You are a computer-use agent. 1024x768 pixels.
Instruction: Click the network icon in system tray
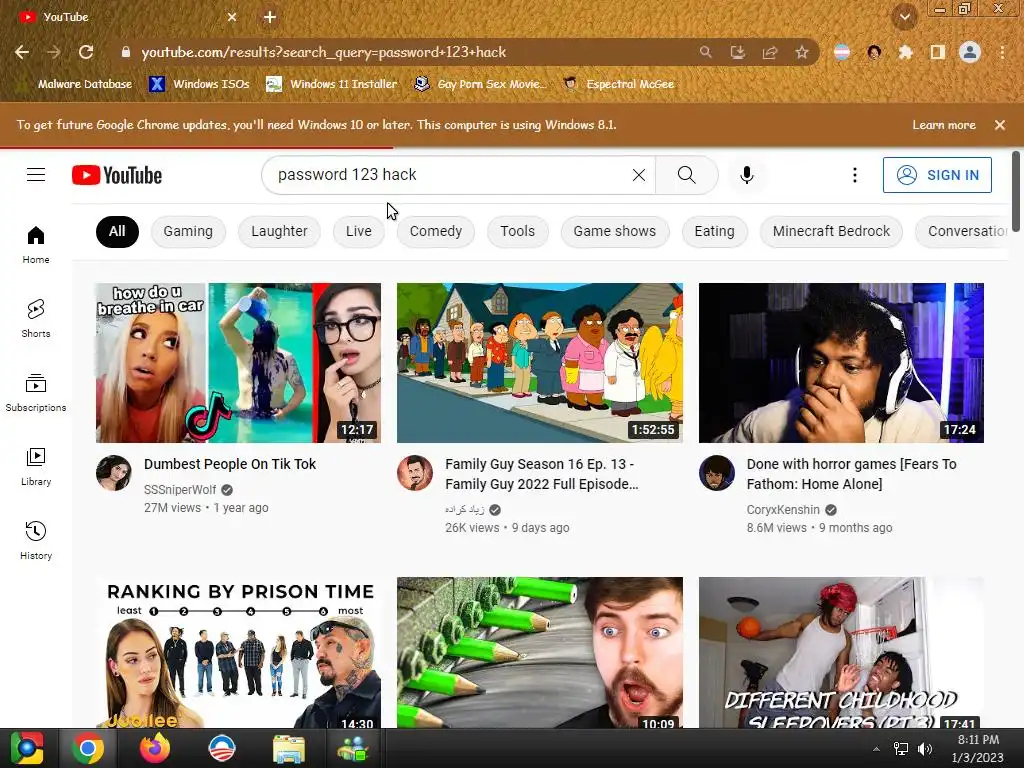[x=901, y=748]
